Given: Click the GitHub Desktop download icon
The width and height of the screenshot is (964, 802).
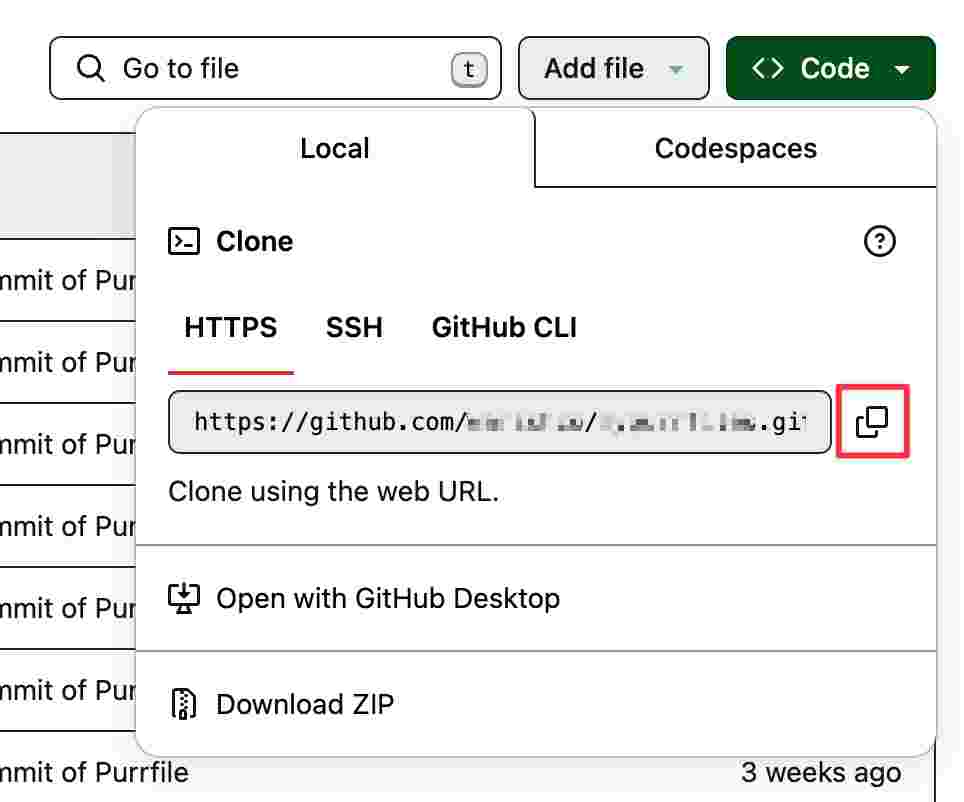Looking at the screenshot, I should pyautogui.click(x=183, y=598).
